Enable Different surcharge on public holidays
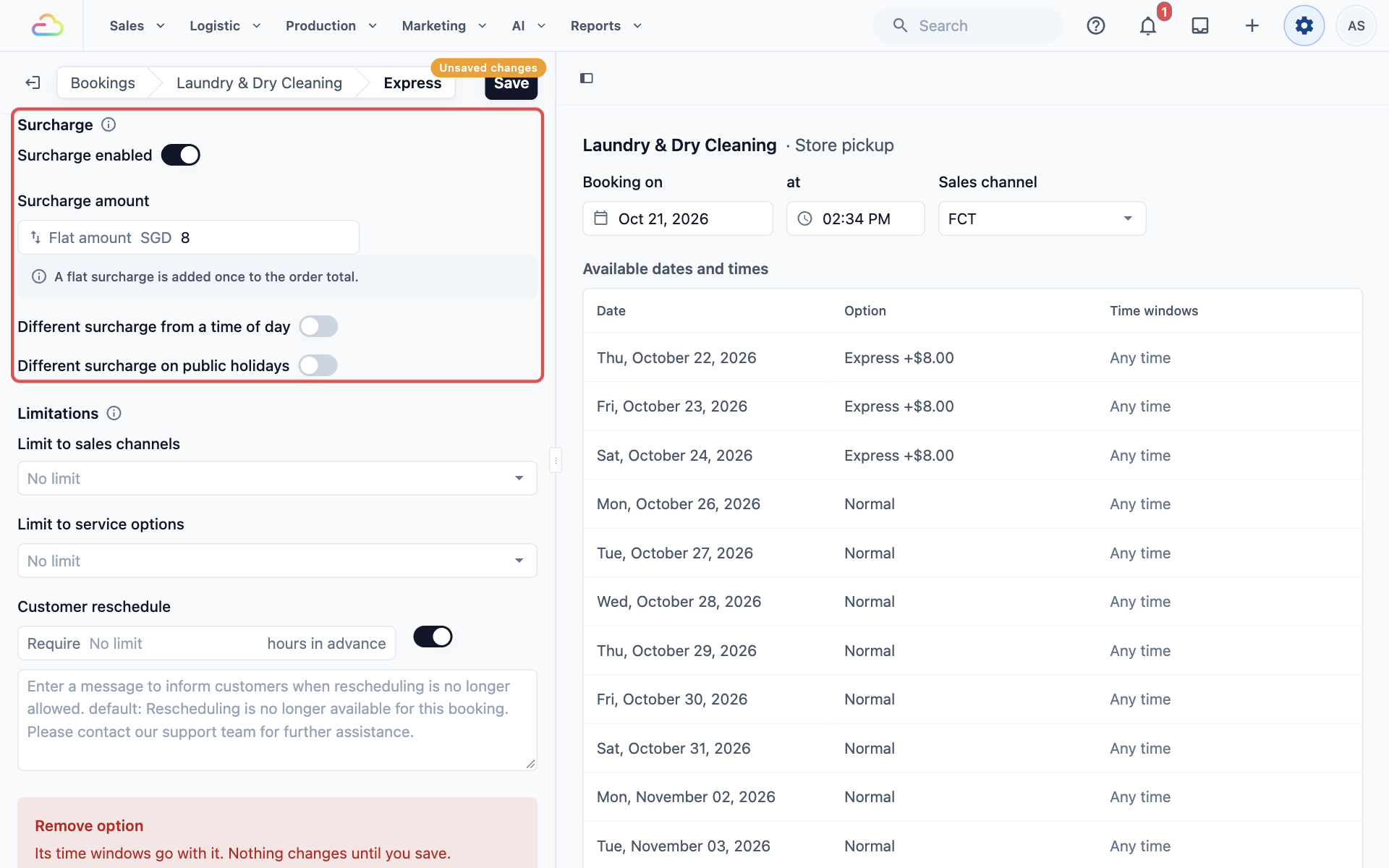 (318, 365)
